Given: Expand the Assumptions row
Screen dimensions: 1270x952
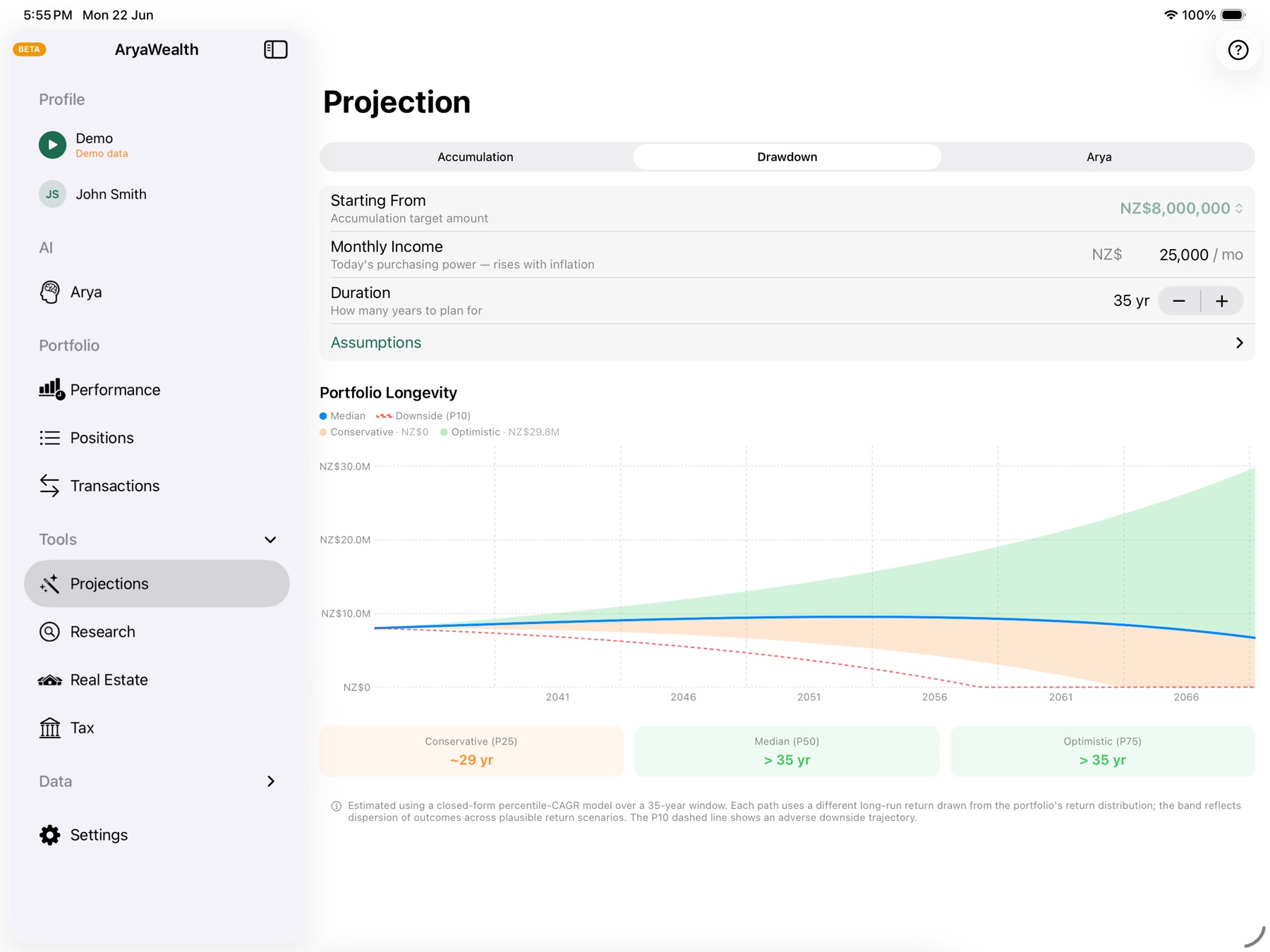Looking at the screenshot, I should [x=787, y=343].
